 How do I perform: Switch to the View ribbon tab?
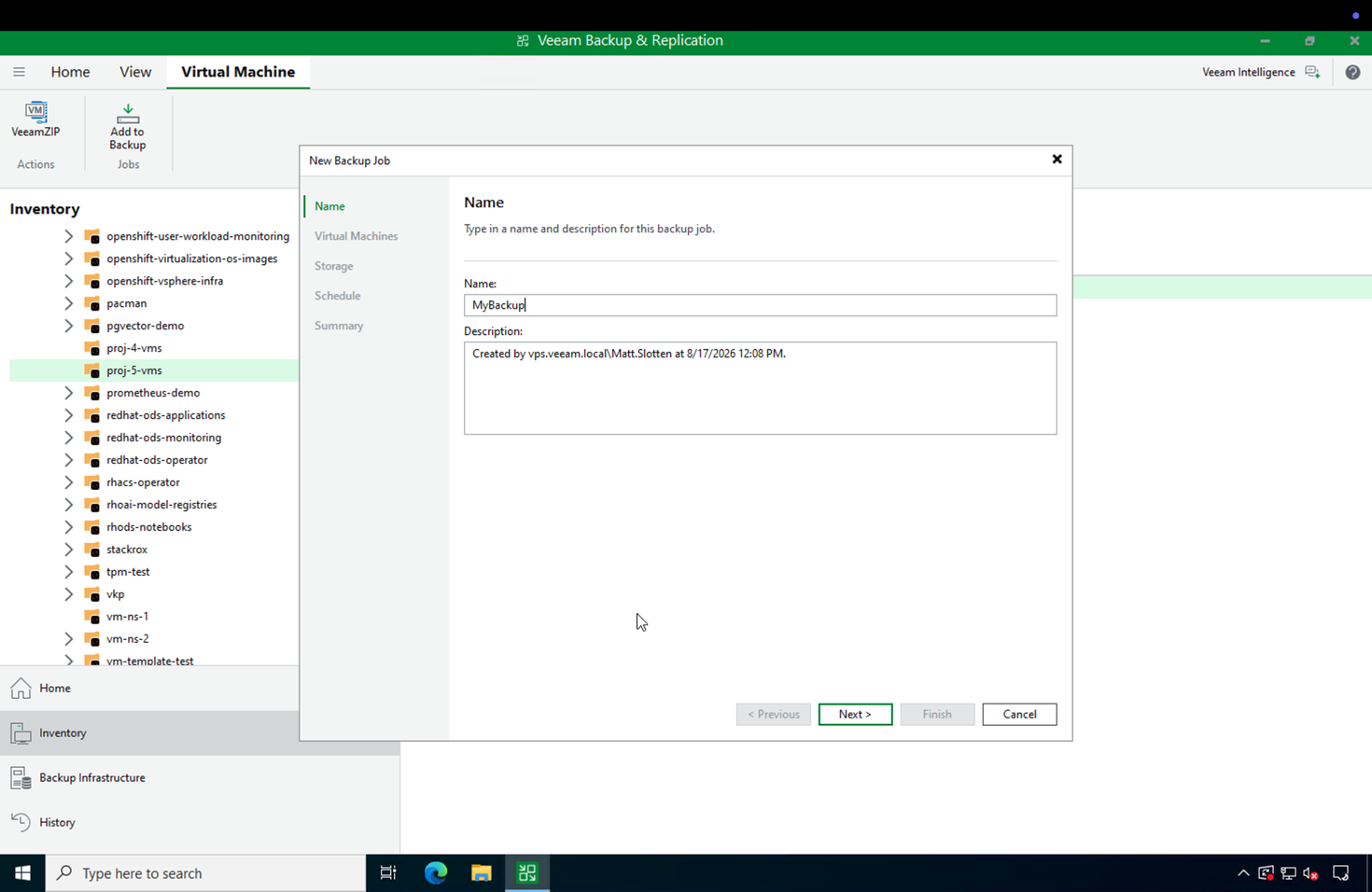[x=135, y=72]
